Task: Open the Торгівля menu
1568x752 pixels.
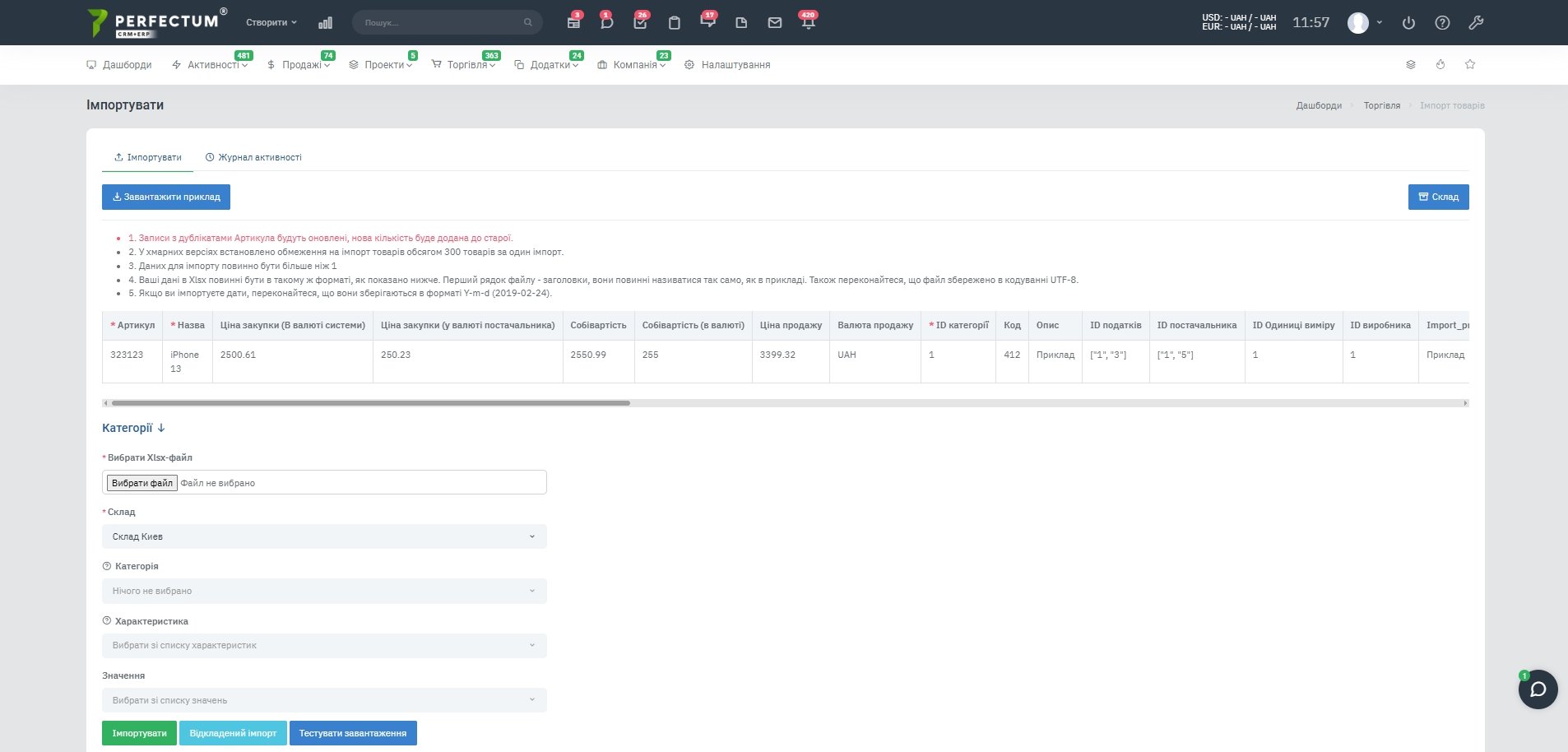Action: [x=466, y=65]
